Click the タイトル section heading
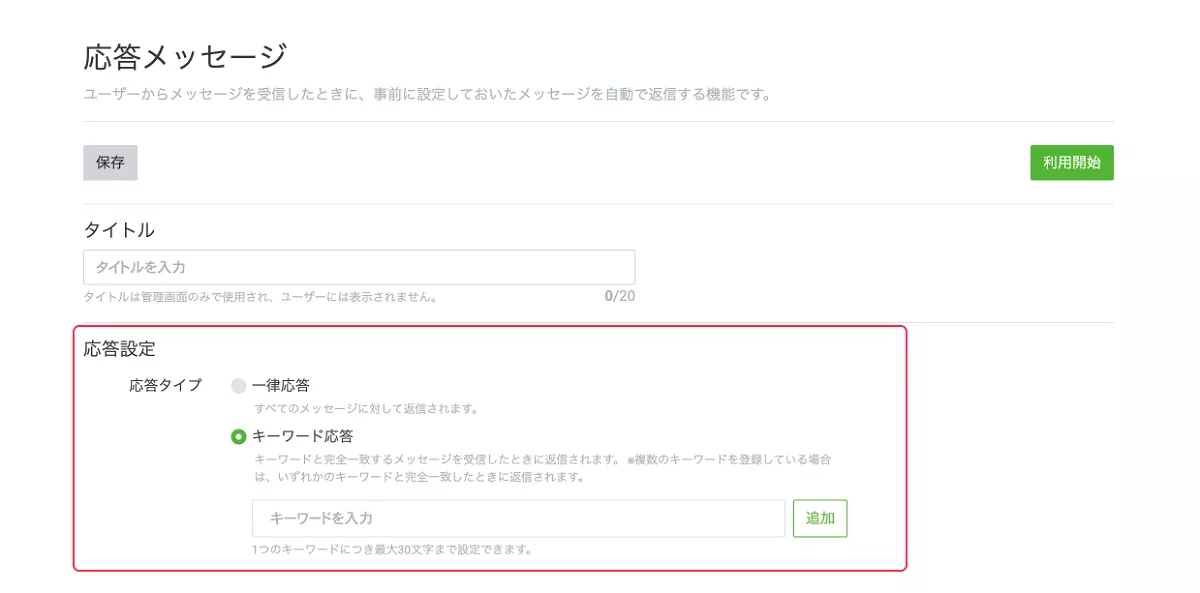The image size is (1200, 593). (119, 230)
